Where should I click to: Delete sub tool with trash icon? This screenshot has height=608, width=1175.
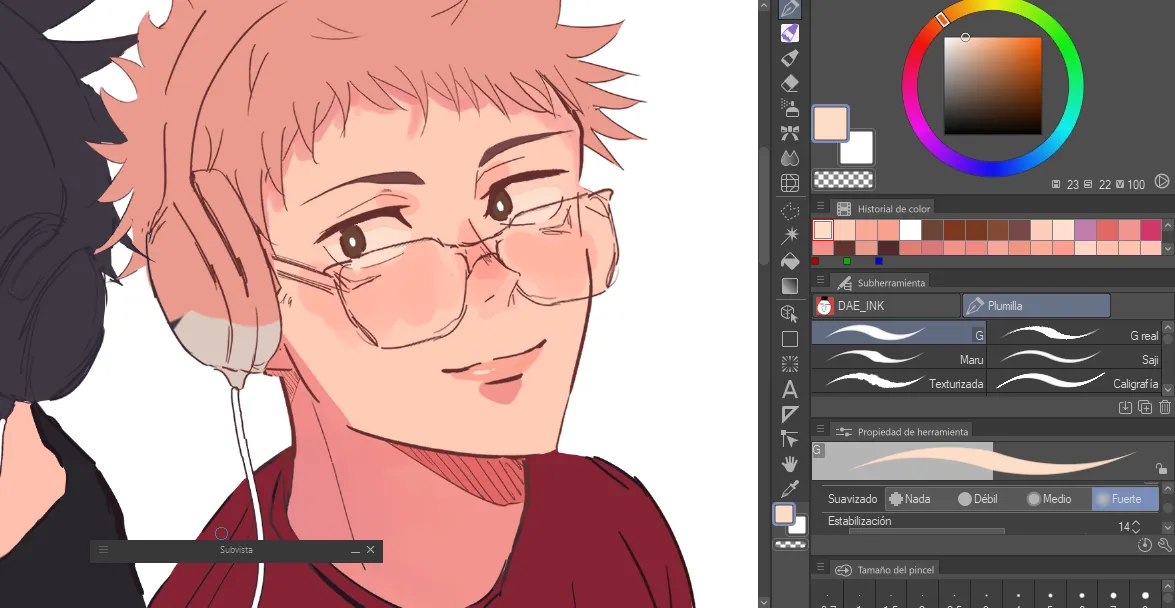[x=1165, y=407]
